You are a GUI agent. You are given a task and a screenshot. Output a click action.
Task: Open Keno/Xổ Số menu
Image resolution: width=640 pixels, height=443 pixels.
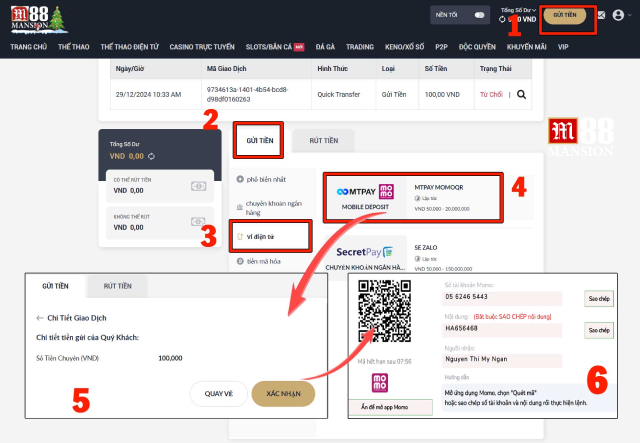(404, 47)
